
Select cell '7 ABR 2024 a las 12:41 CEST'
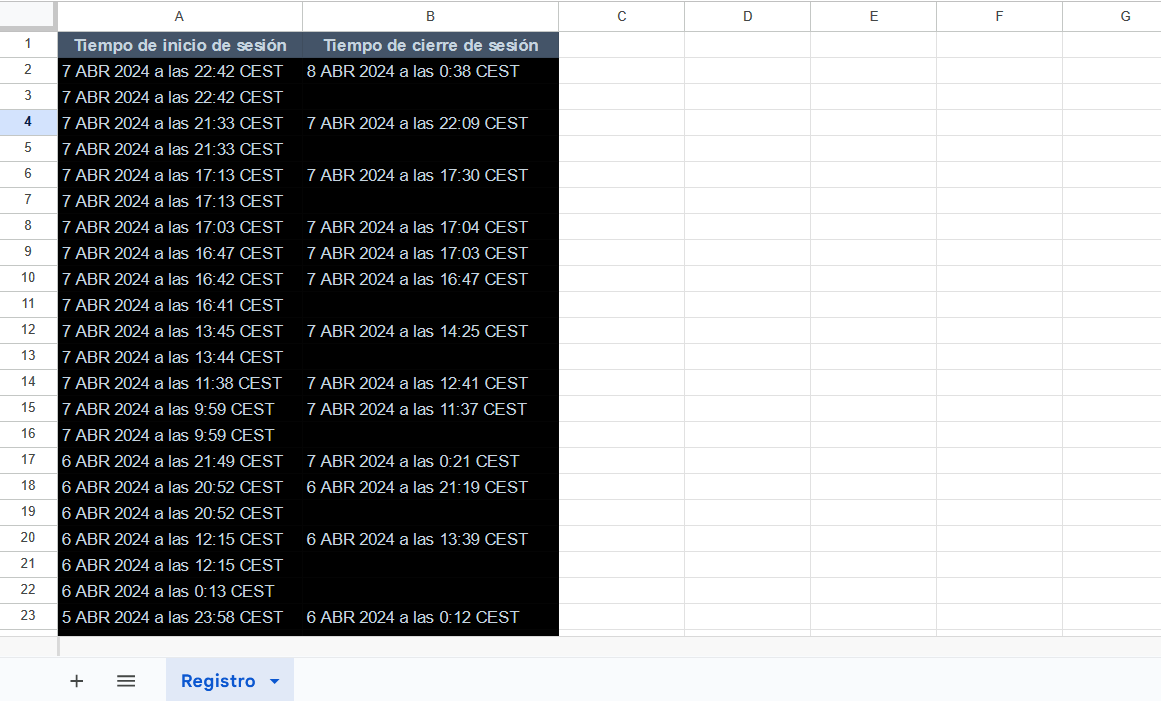coord(430,383)
